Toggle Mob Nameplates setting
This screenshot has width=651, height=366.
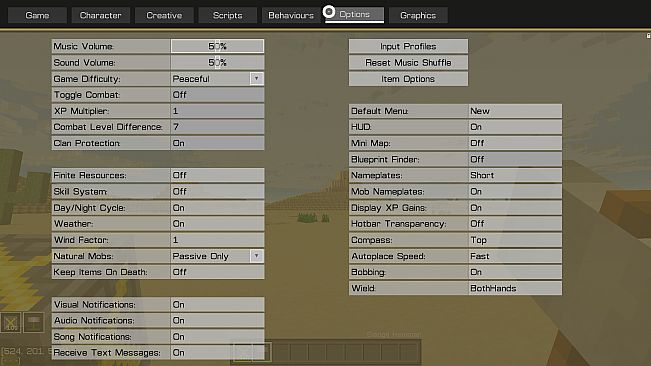tap(515, 192)
